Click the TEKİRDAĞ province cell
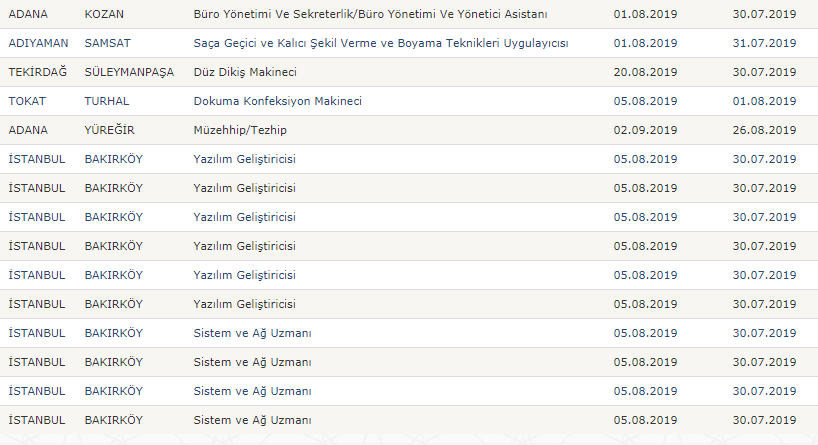818x445 pixels. [36, 72]
